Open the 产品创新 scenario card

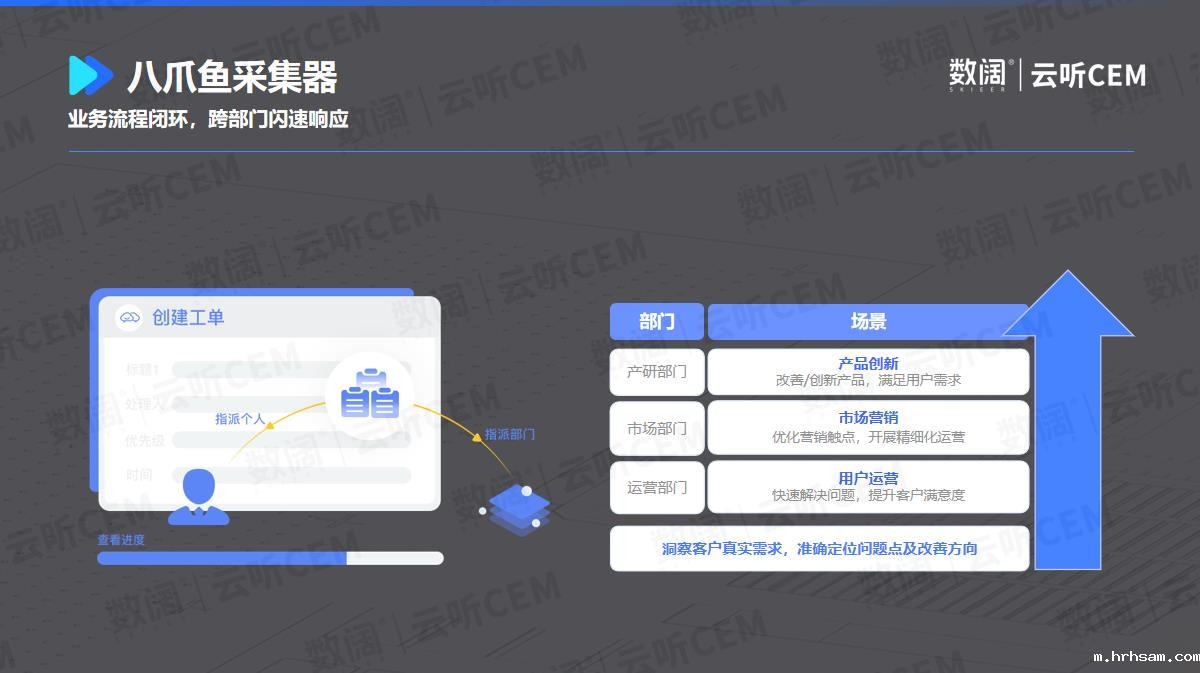click(x=868, y=372)
